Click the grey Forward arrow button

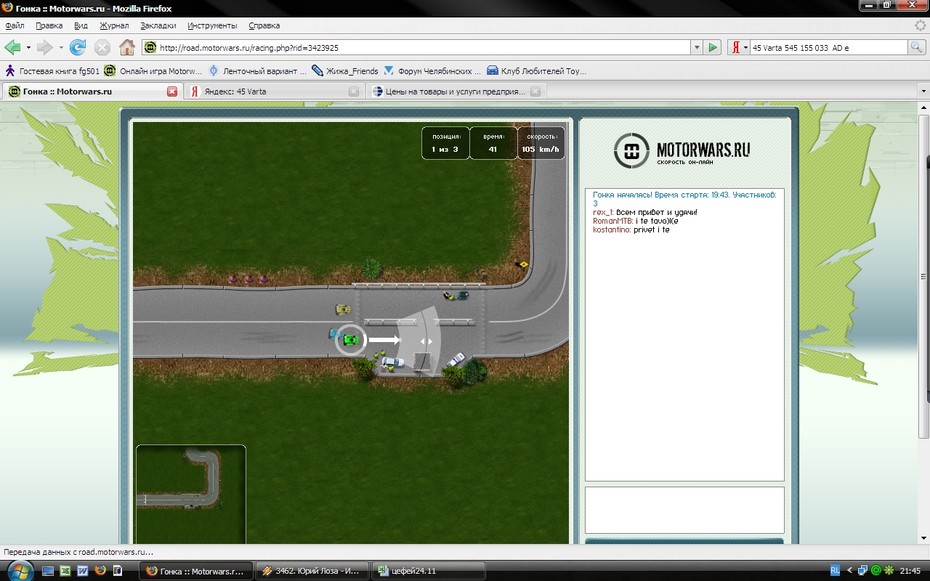[x=44, y=47]
